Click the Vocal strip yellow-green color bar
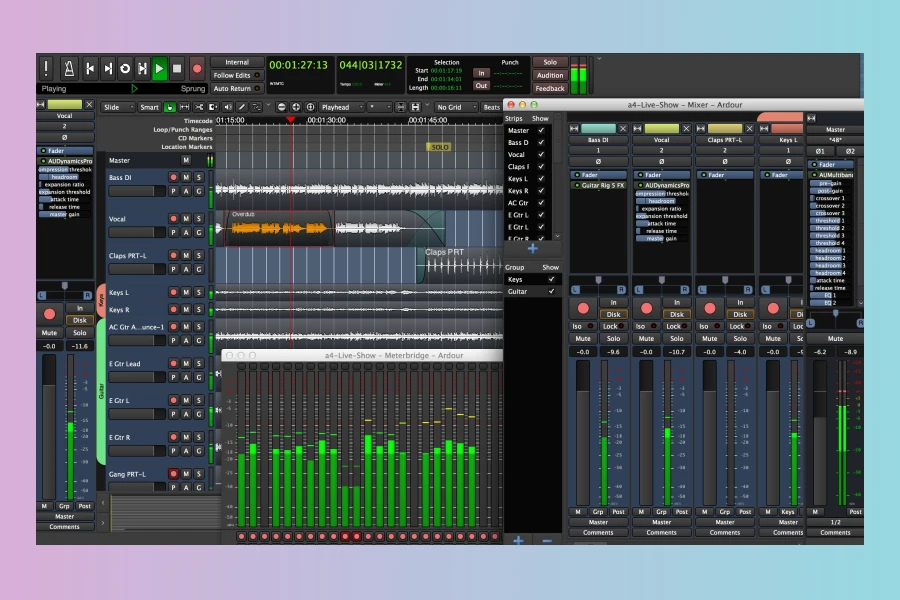The width and height of the screenshot is (900, 600). 662,129
